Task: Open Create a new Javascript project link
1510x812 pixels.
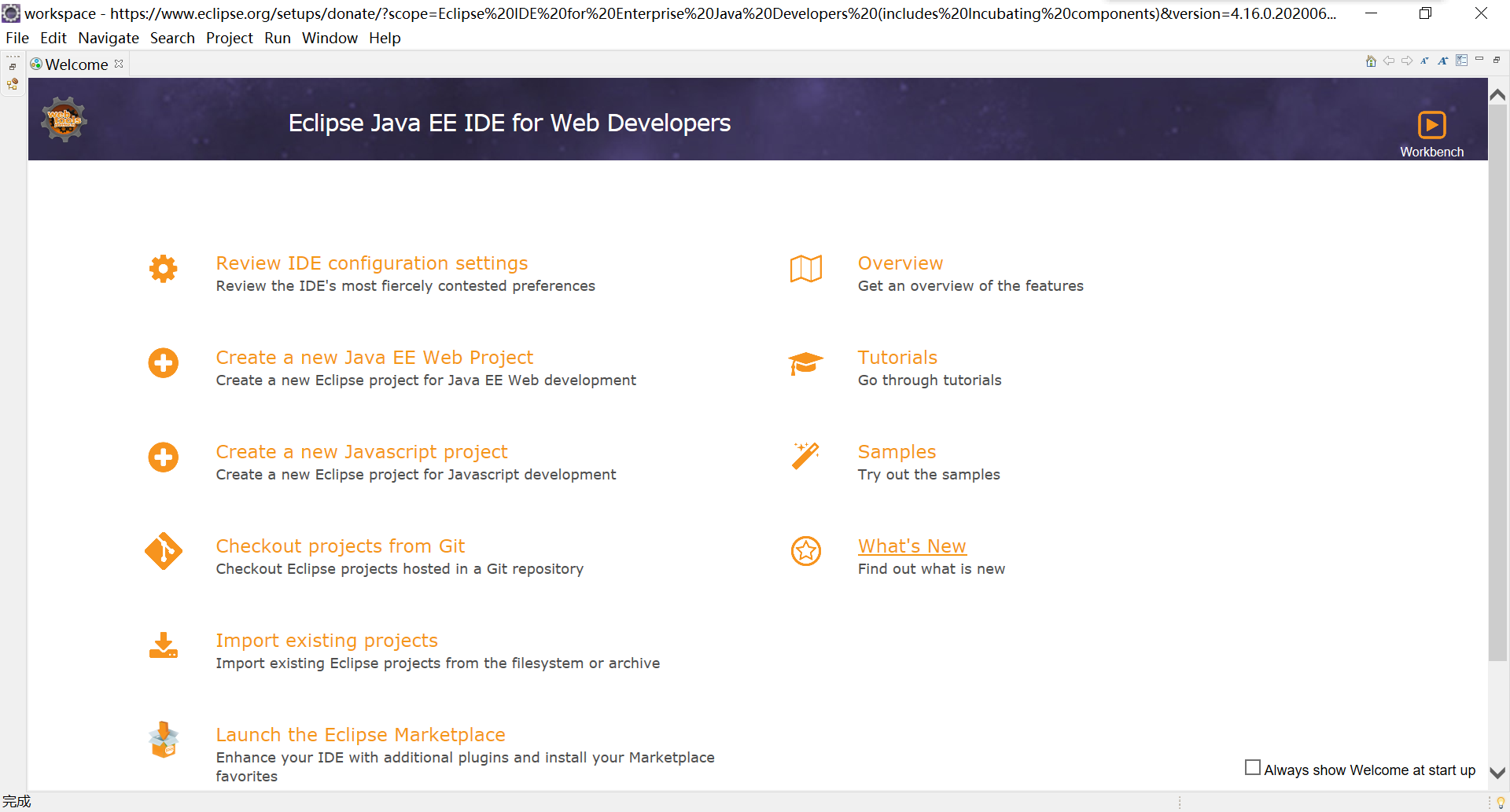Action: 362,452
